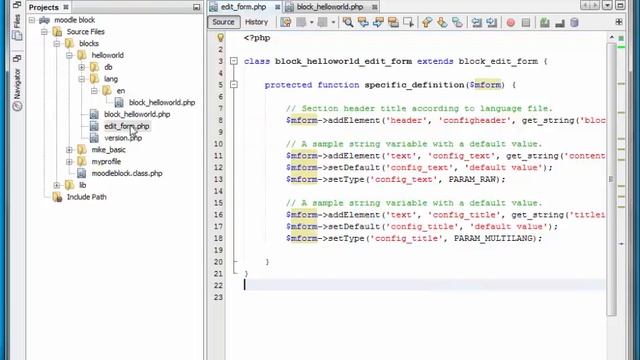The image size is (640, 360).
Task: Click the editor split icon at toolbar right
Action: [619, 22]
